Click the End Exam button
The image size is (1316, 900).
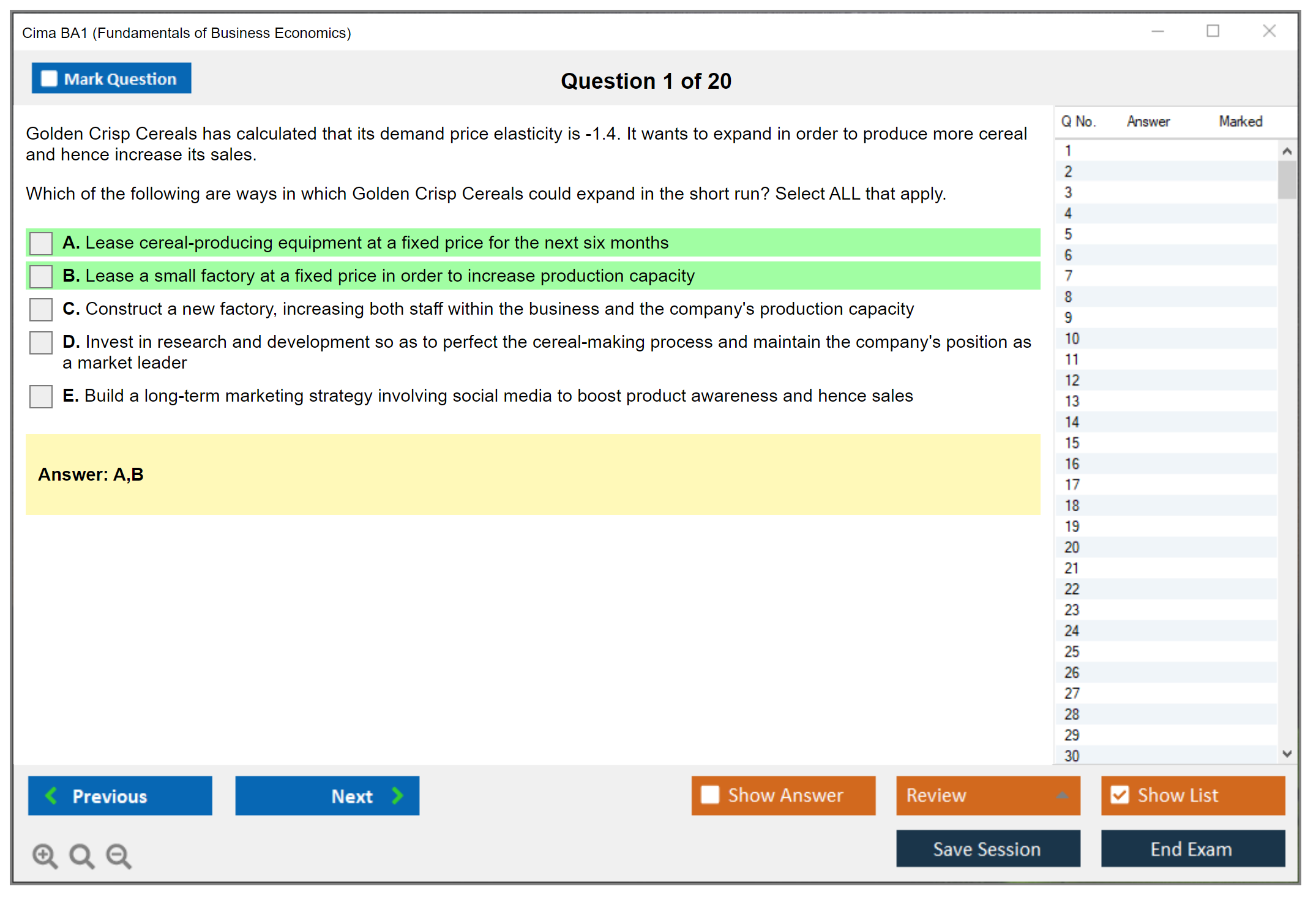coord(1192,849)
